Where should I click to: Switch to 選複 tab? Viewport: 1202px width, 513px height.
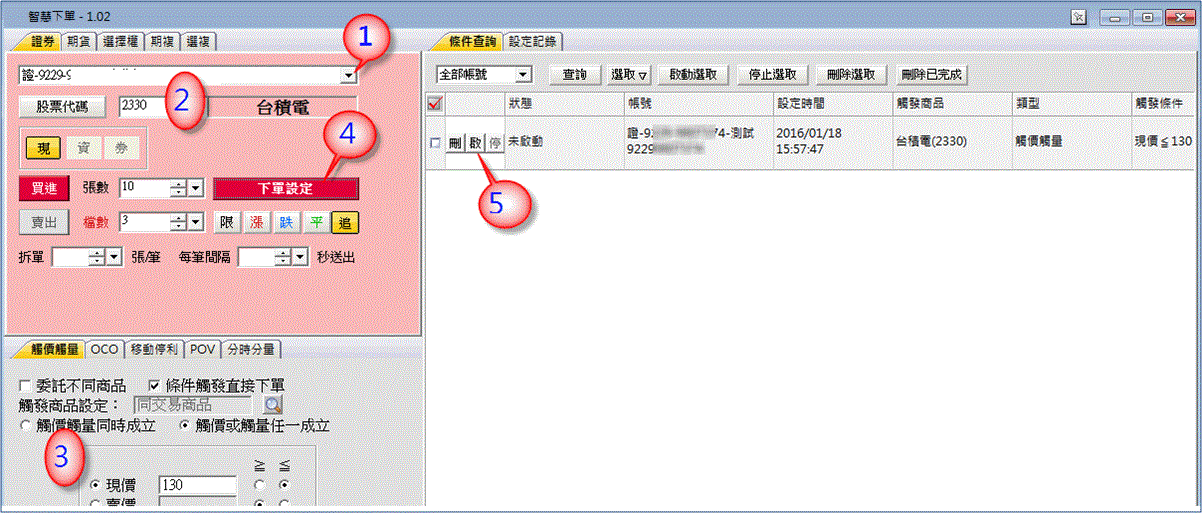(x=199, y=41)
